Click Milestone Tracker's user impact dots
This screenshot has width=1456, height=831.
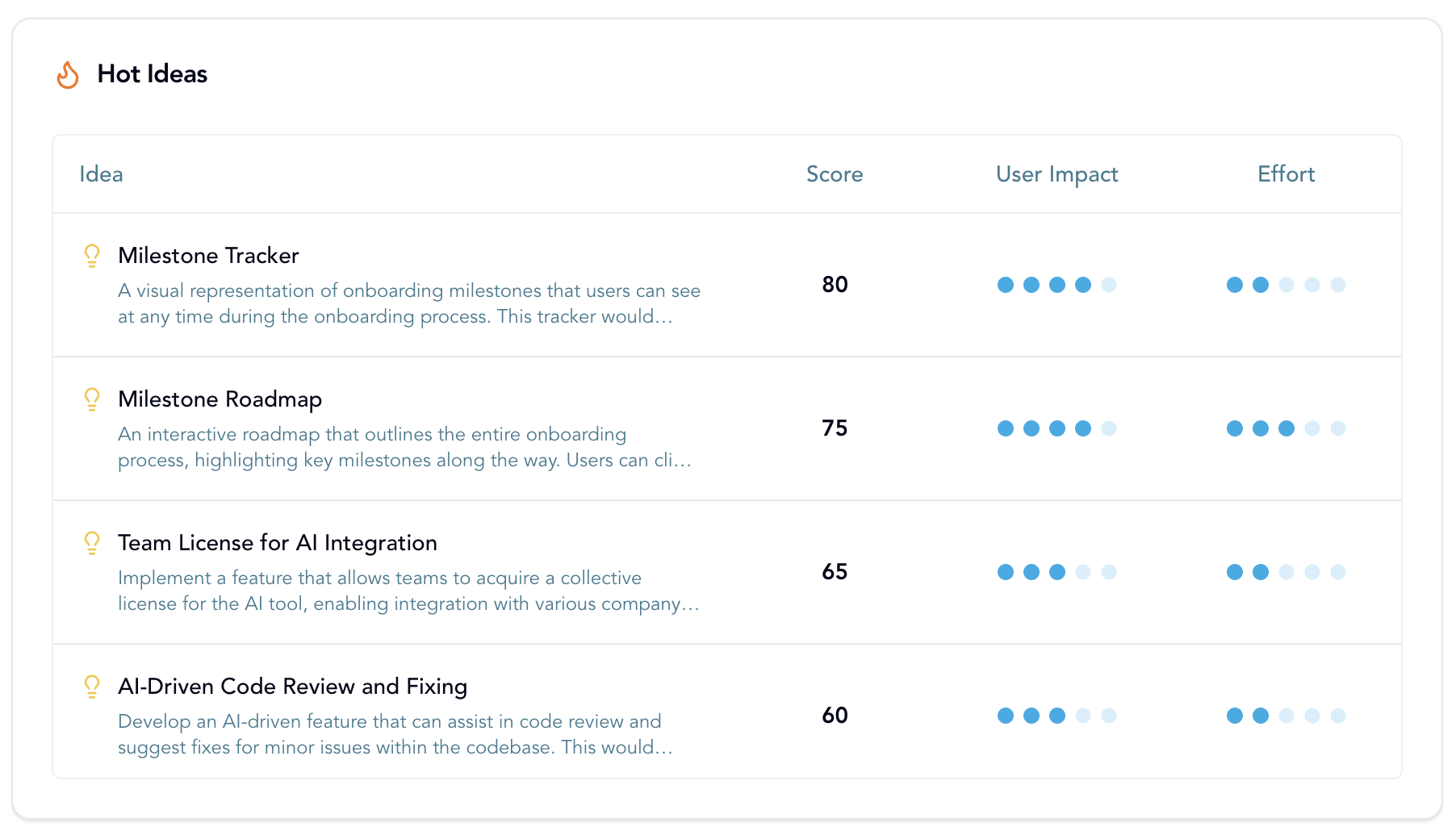coord(1056,285)
